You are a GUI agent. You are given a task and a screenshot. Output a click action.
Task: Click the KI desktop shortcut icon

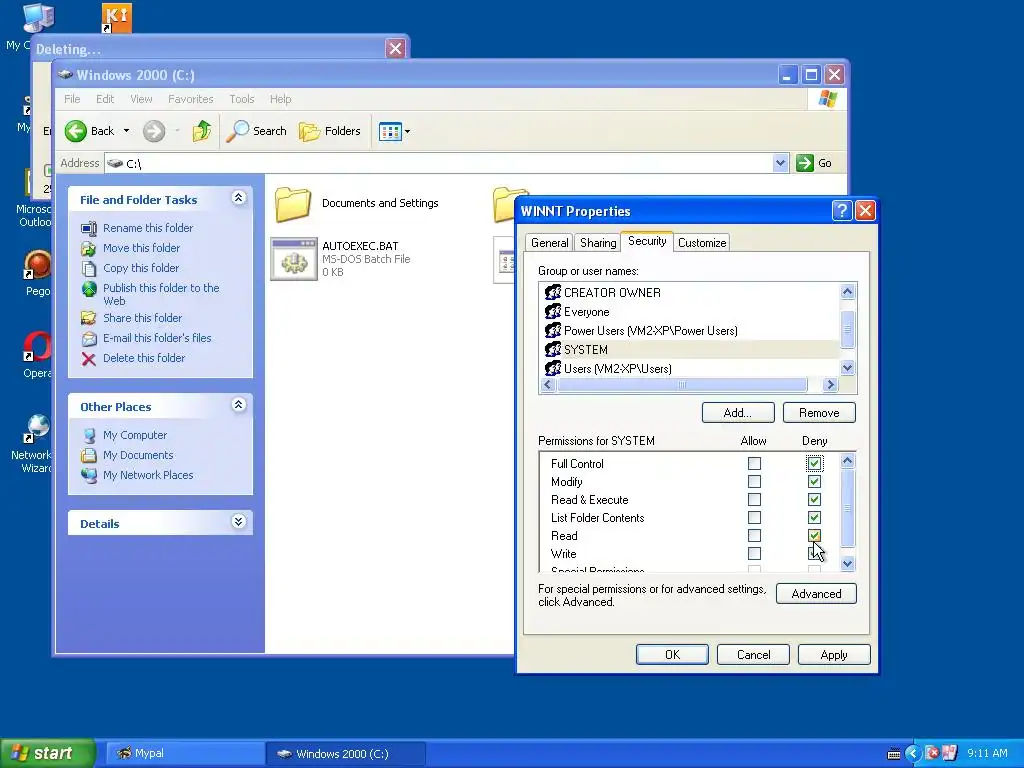click(117, 18)
